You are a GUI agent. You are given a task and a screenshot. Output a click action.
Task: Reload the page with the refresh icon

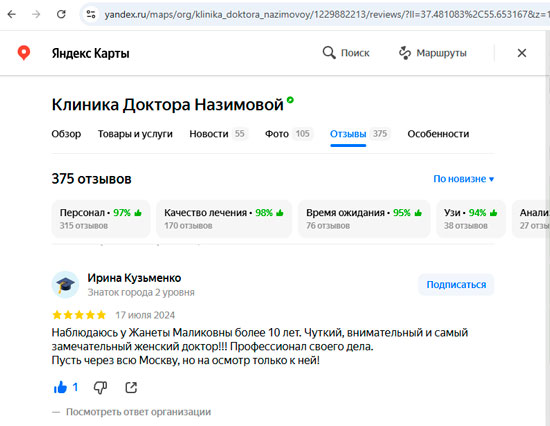point(61,14)
